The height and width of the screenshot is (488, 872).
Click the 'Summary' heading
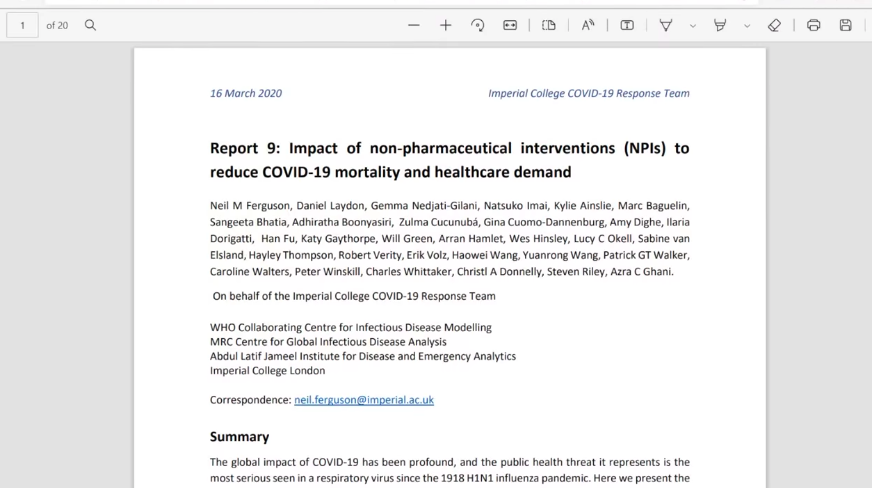[x=239, y=437]
